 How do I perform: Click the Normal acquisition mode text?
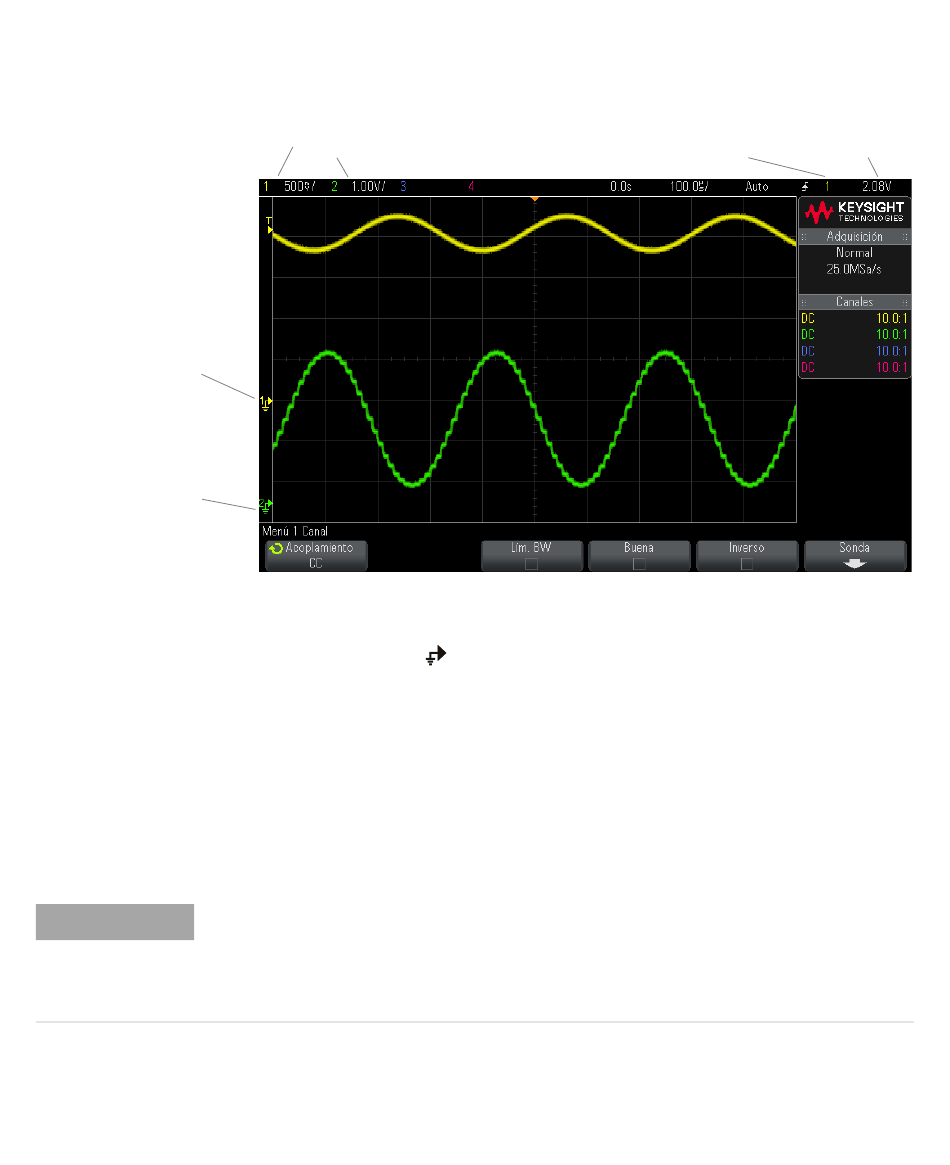point(854,253)
